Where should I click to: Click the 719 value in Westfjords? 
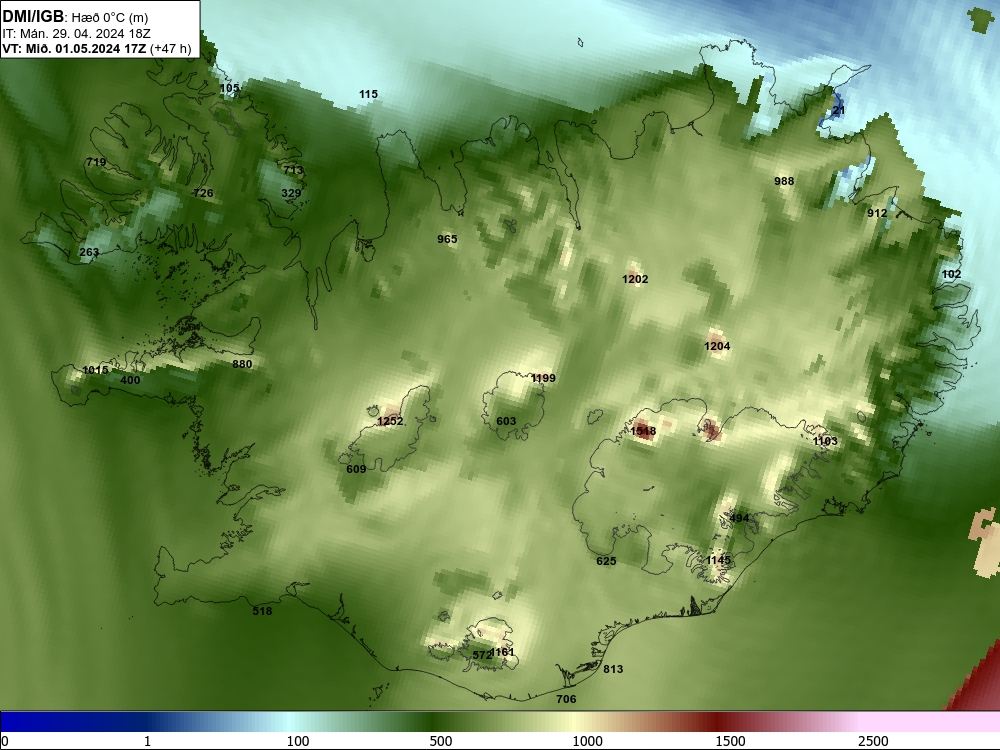tap(96, 162)
